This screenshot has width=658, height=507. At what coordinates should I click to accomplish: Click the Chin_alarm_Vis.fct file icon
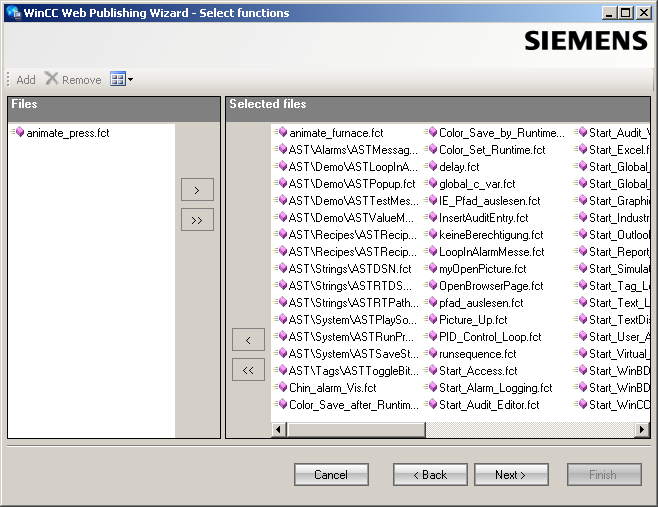point(281,388)
